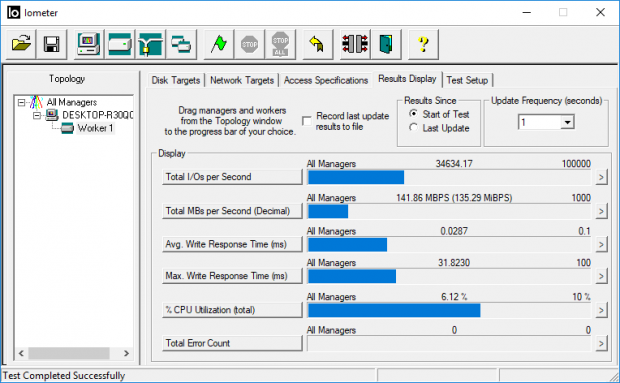
Task: Open test configuration file icon
Action: tap(21, 44)
